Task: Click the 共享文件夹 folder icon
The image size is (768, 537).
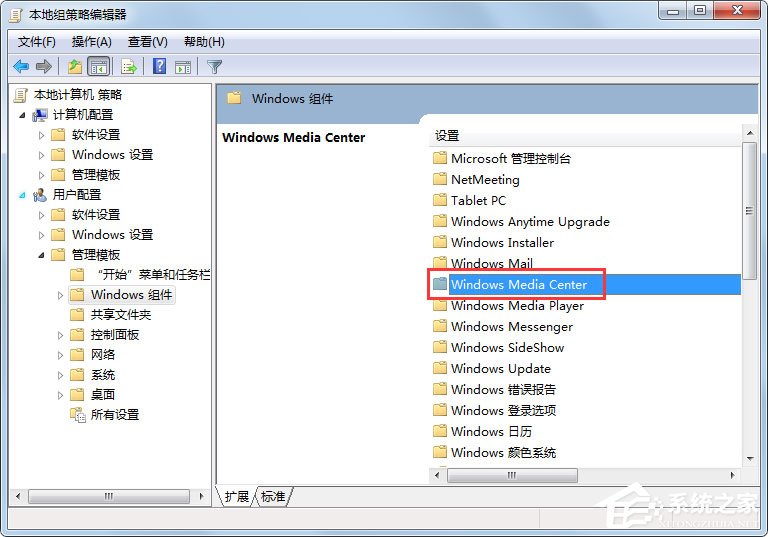Action: click(x=77, y=315)
